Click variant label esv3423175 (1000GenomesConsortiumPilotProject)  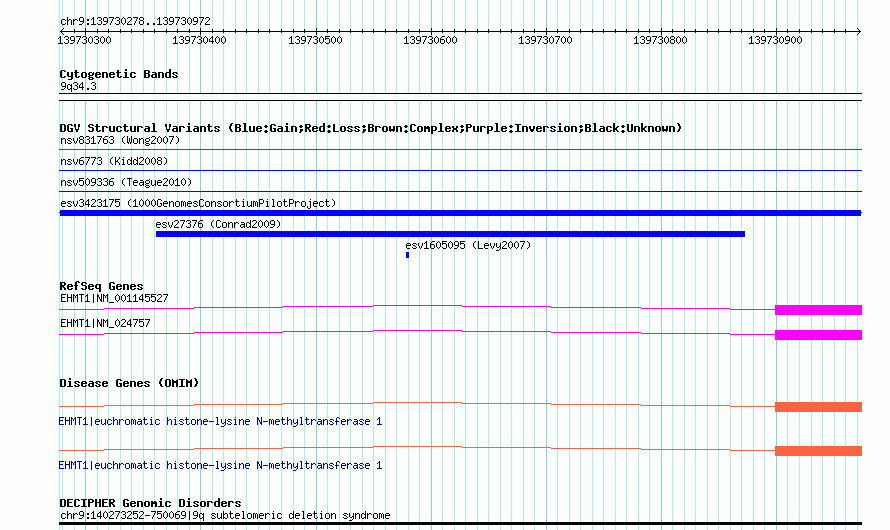[198, 203]
